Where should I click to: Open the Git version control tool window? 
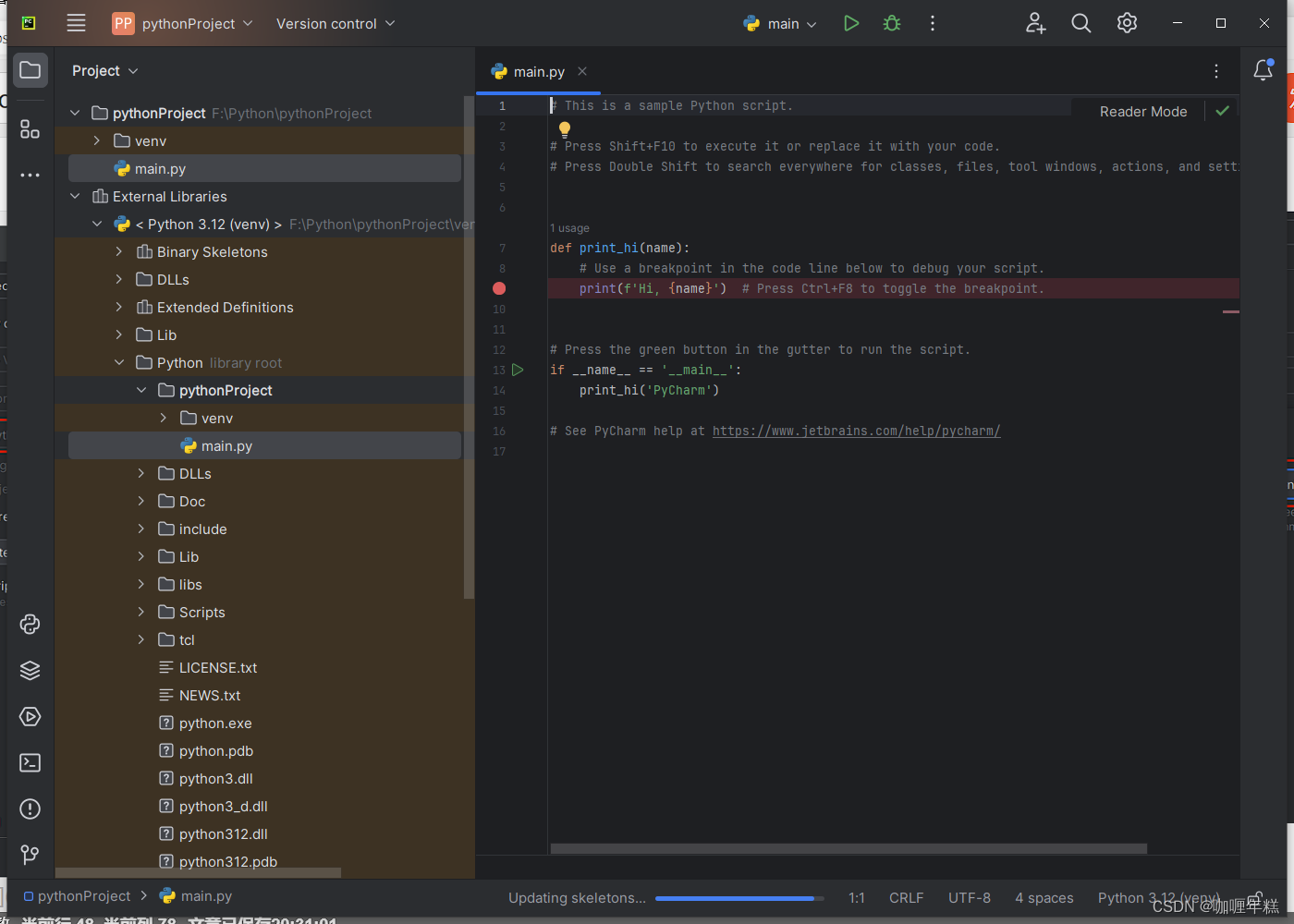coord(31,855)
